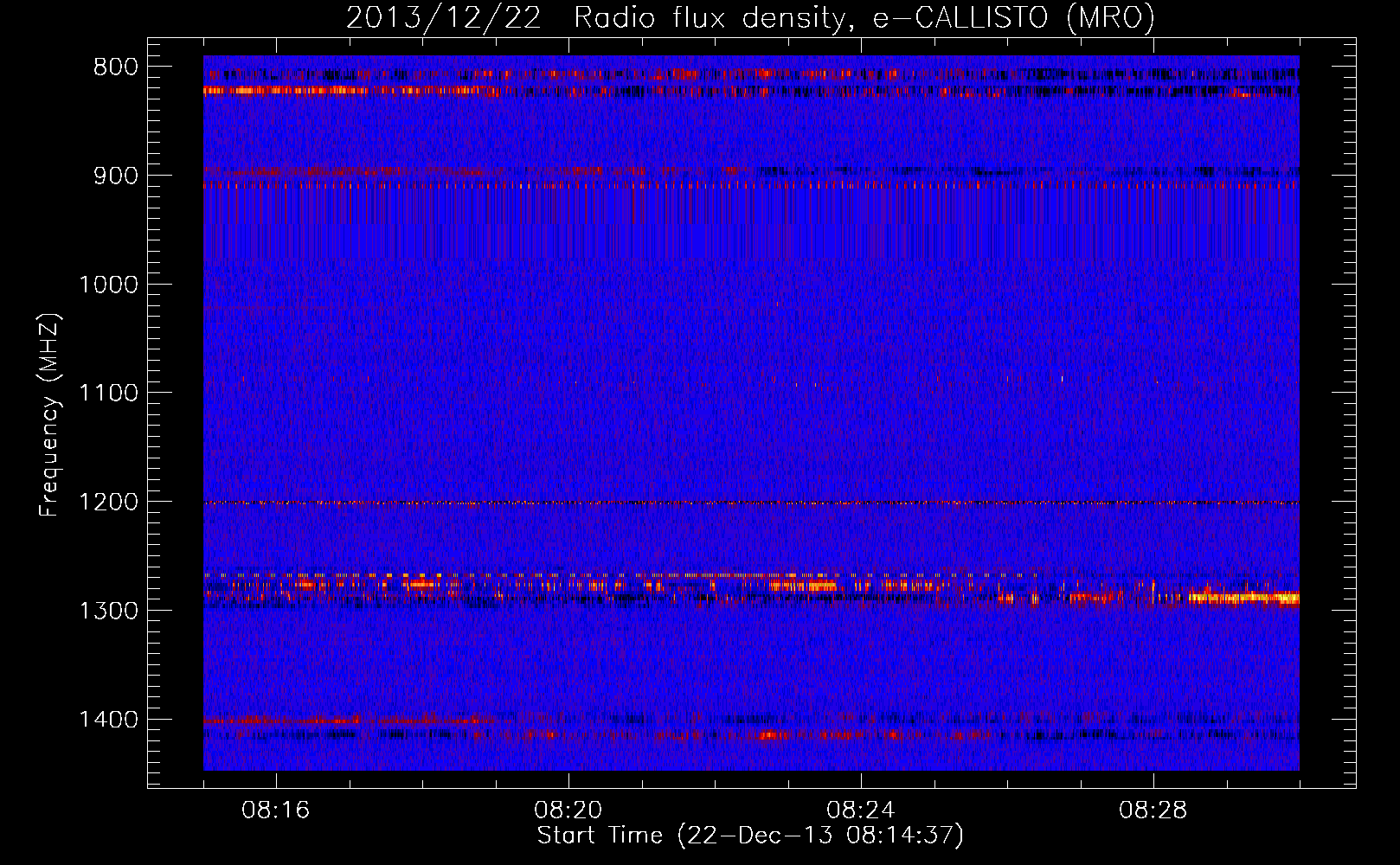Click the thin dotted line at 1200 MHz
This screenshot has width=1400, height=865.
(x=751, y=503)
